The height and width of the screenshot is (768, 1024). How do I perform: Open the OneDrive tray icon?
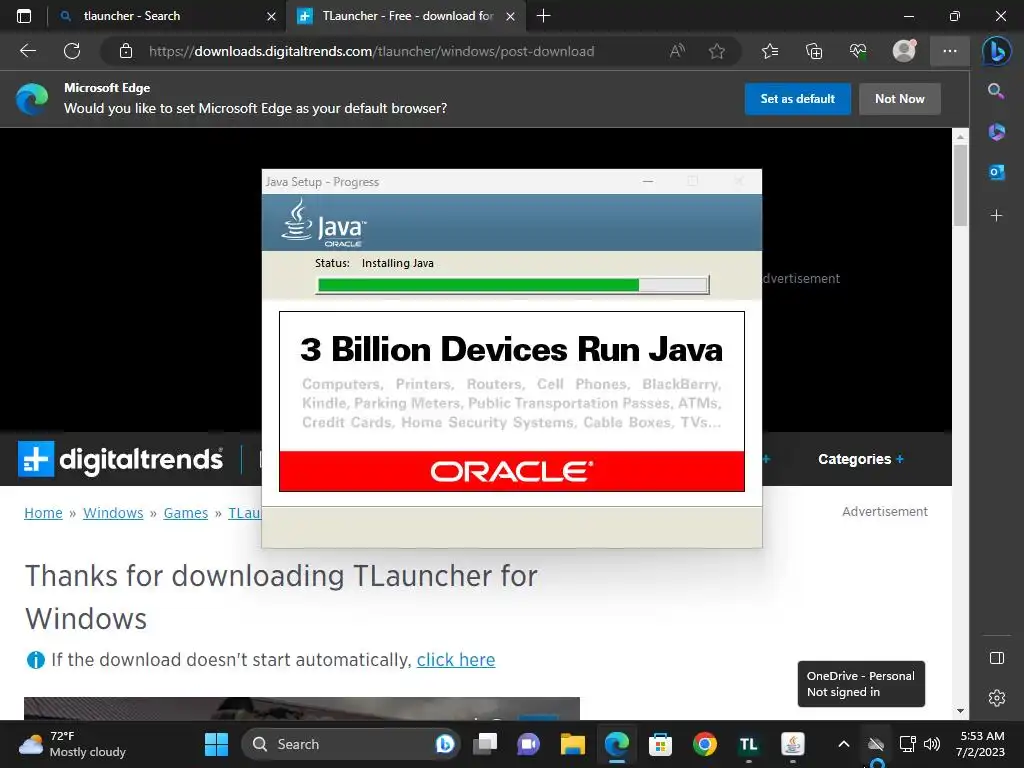(x=876, y=744)
